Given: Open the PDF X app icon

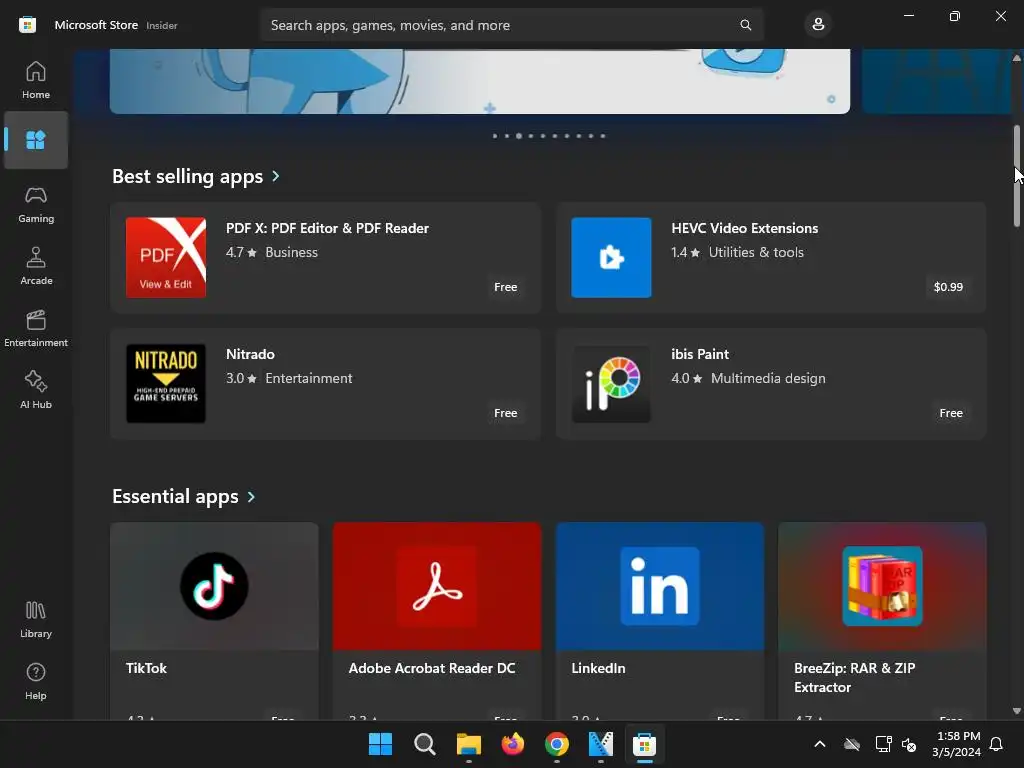Looking at the screenshot, I should click(x=166, y=257).
